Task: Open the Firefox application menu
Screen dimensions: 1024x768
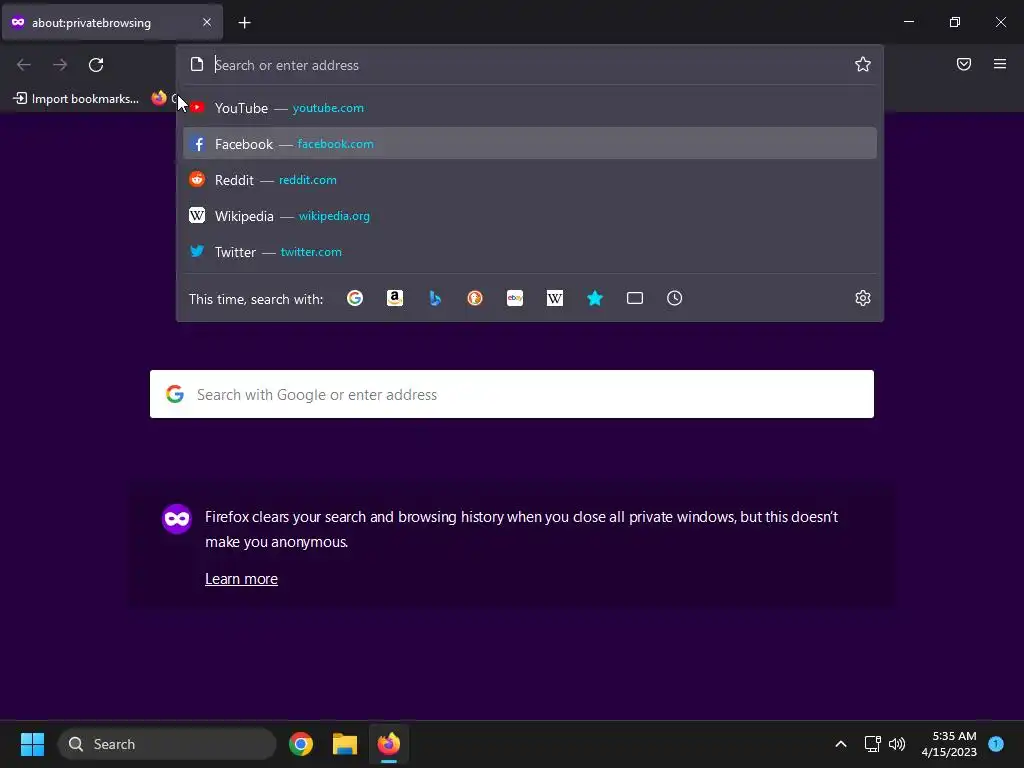Action: [x=1000, y=64]
